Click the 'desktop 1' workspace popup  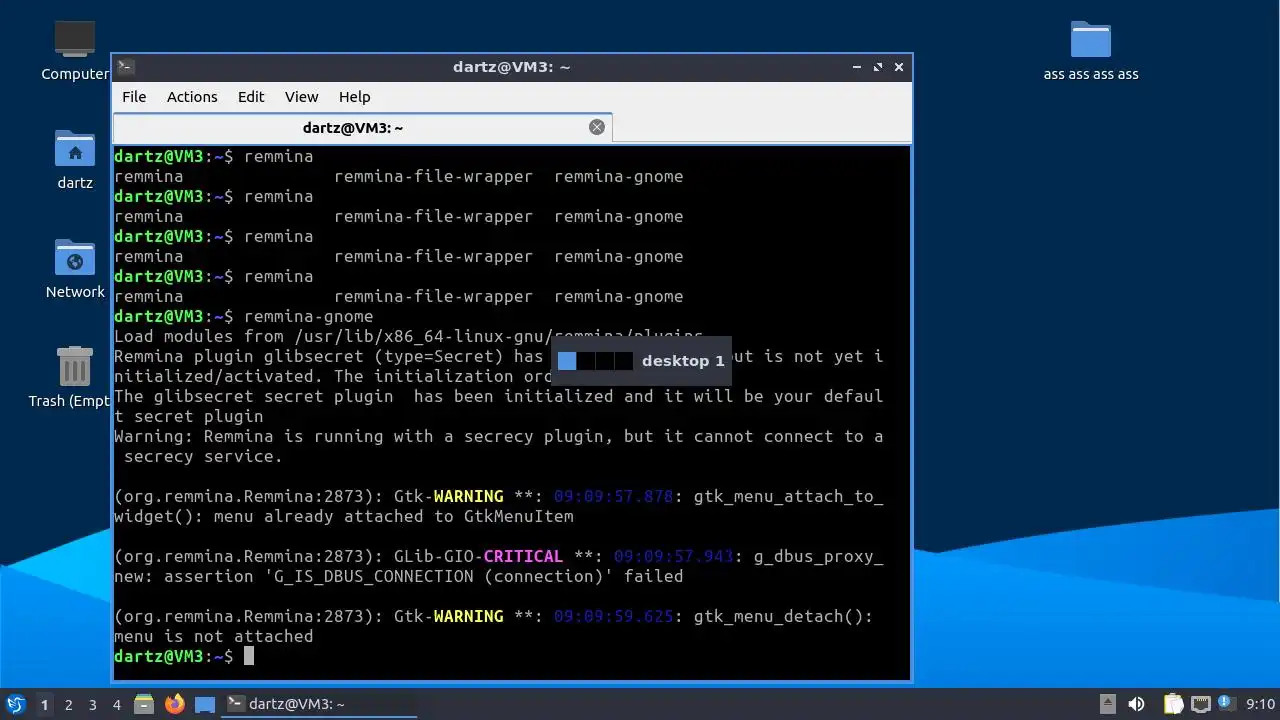641,361
